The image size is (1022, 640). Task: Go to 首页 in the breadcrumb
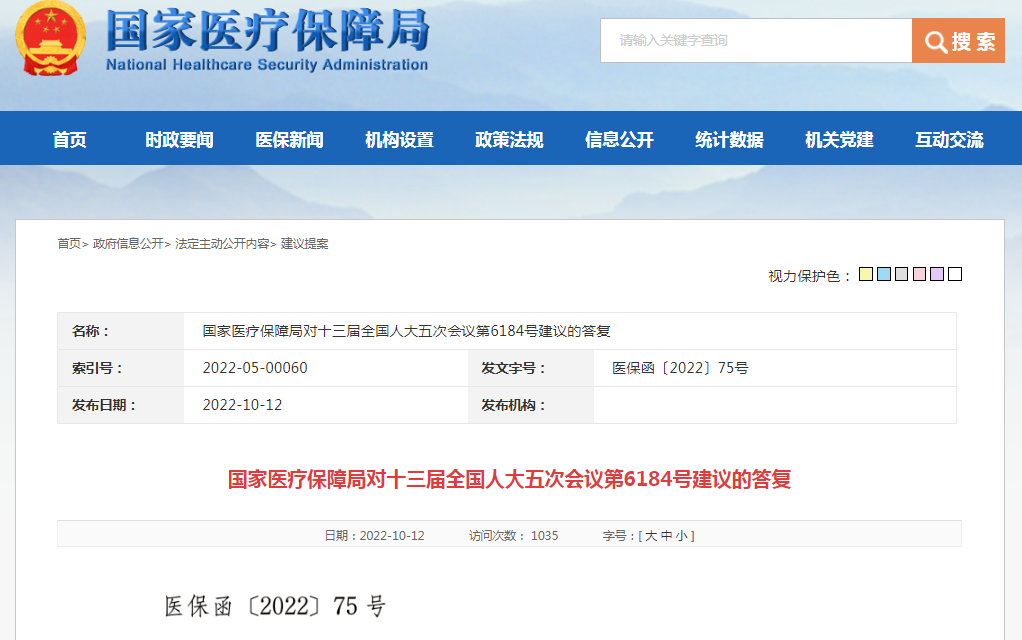click(69, 244)
